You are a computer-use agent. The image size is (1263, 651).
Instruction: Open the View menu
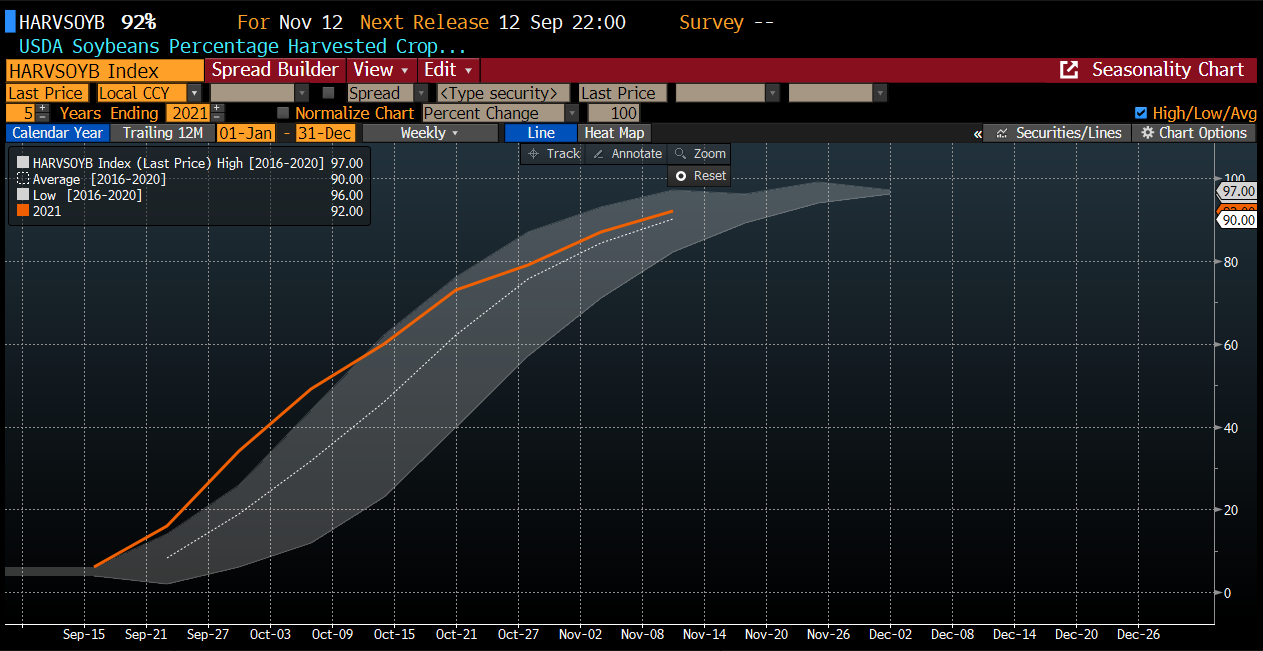381,70
